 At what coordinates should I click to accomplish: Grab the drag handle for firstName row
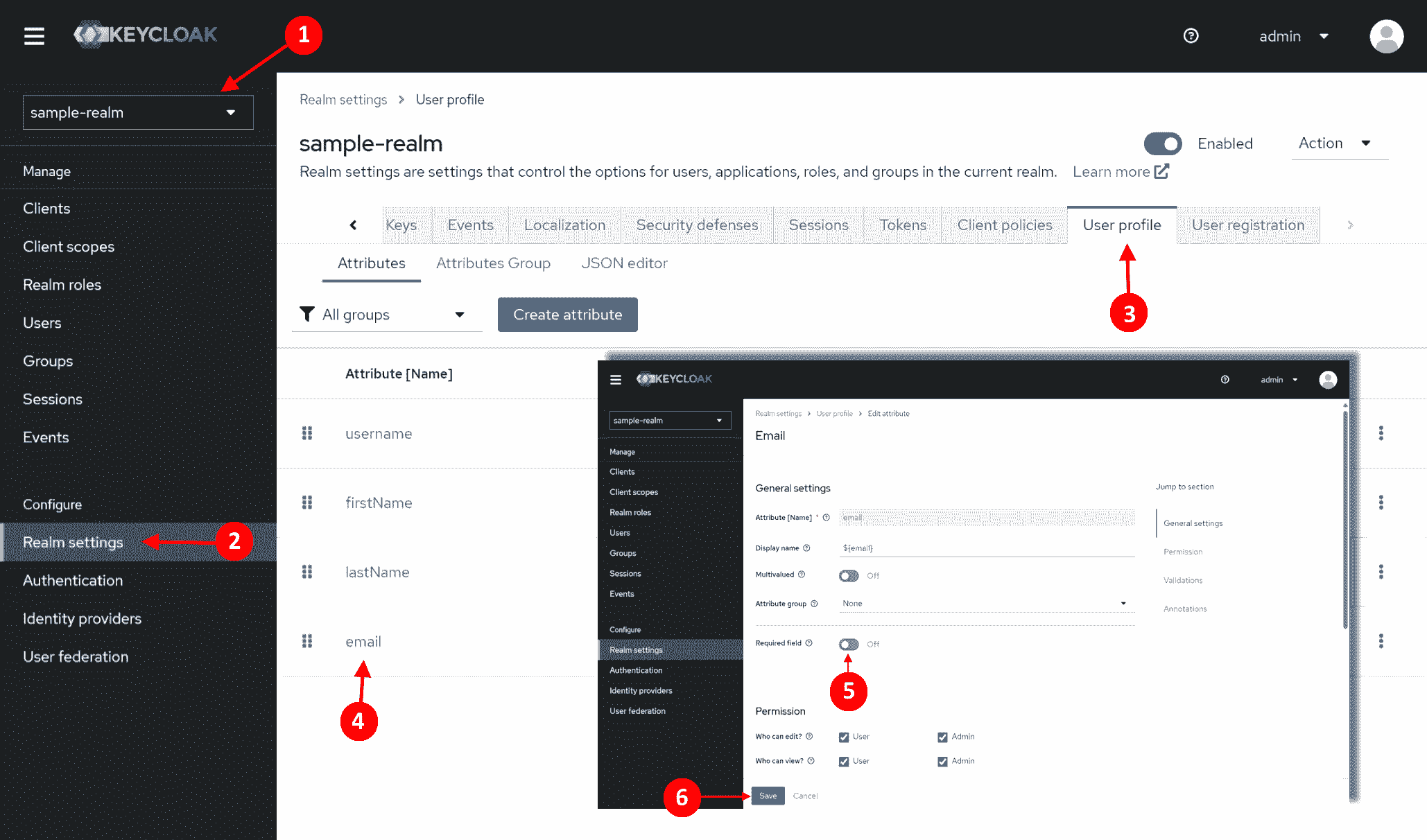coord(307,502)
